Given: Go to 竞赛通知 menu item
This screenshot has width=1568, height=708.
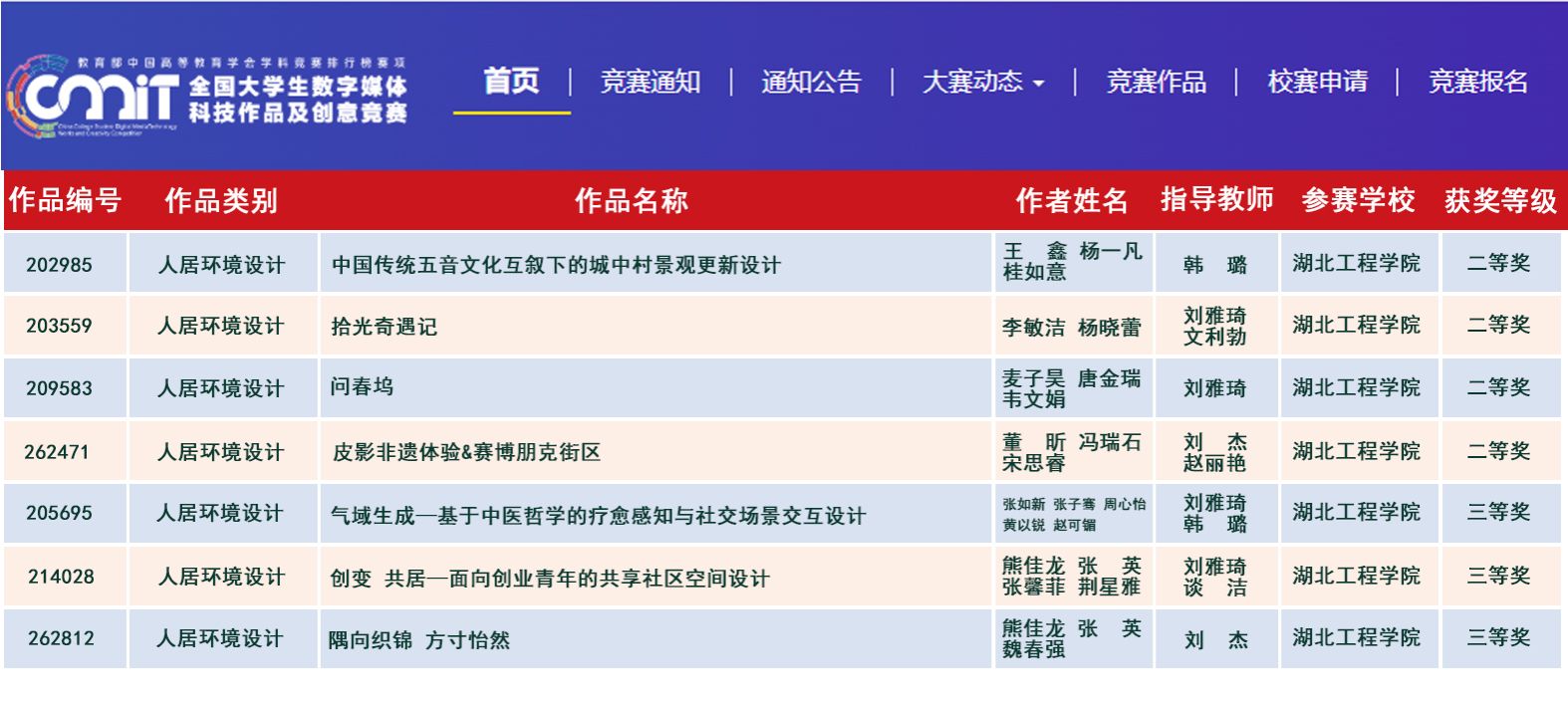Looking at the screenshot, I should pos(651,82).
